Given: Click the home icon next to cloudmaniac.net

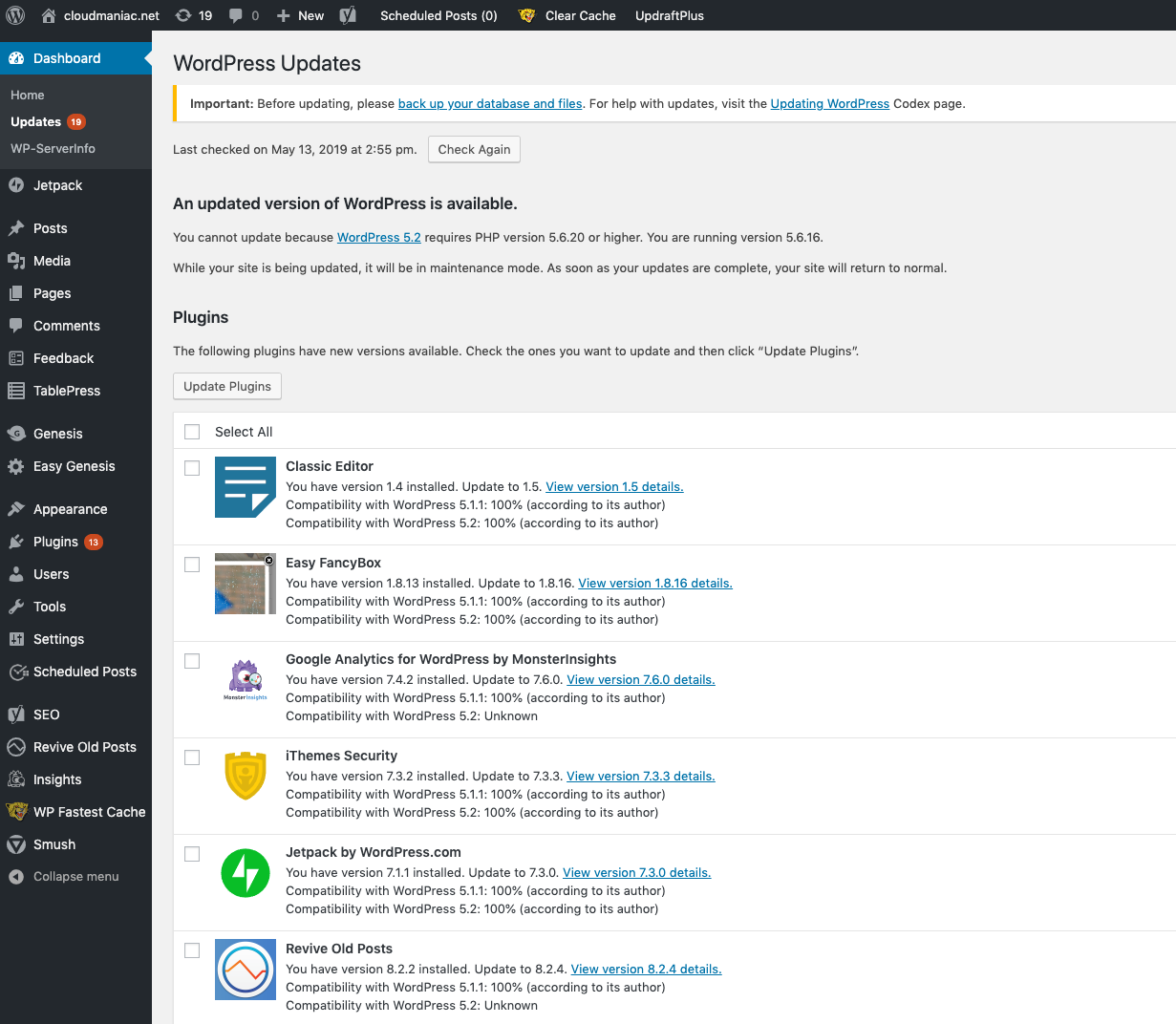Looking at the screenshot, I should (x=49, y=15).
